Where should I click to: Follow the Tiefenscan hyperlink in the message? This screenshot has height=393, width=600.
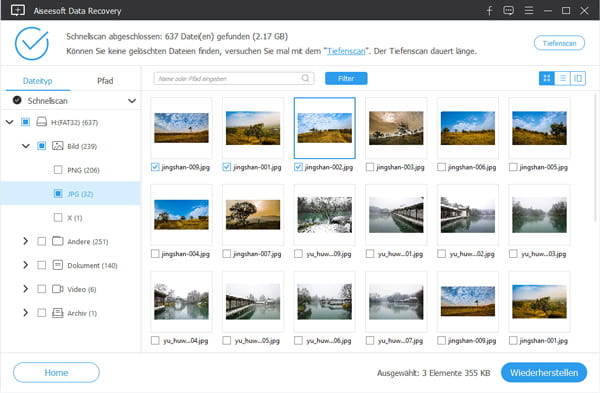pos(346,51)
